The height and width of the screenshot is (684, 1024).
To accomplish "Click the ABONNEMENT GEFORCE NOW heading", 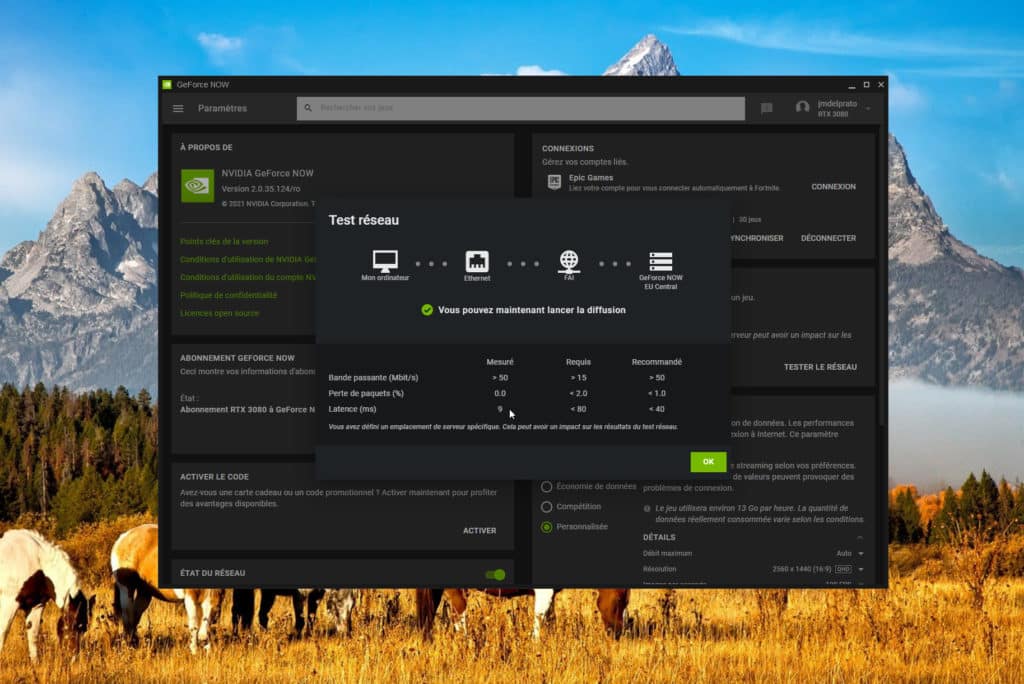I will coord(238,358).
